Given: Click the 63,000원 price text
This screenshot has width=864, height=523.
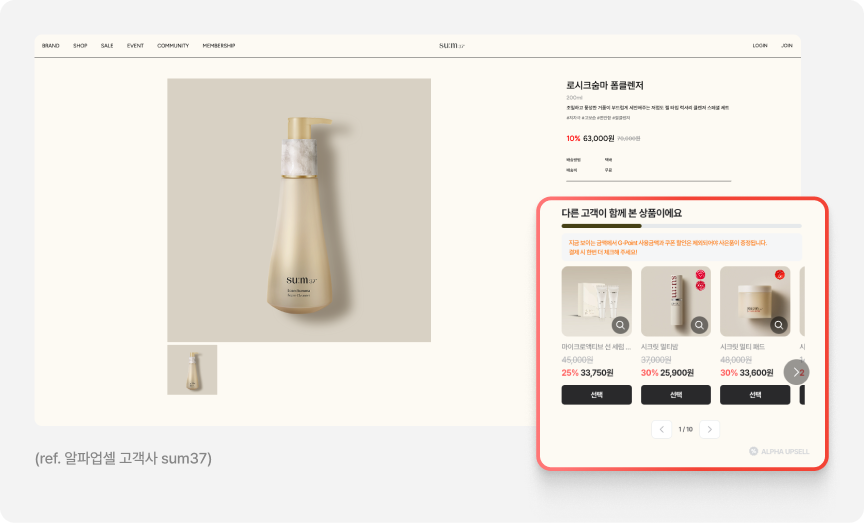Looking at the screenshot, I should (x=598, y=138).
